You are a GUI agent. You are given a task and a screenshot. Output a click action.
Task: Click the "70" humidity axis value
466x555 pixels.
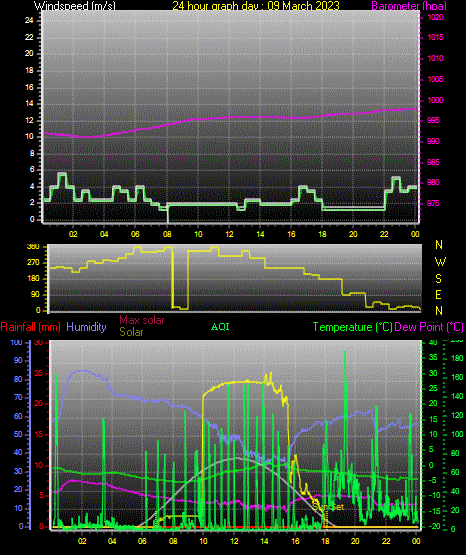[18, 397]
